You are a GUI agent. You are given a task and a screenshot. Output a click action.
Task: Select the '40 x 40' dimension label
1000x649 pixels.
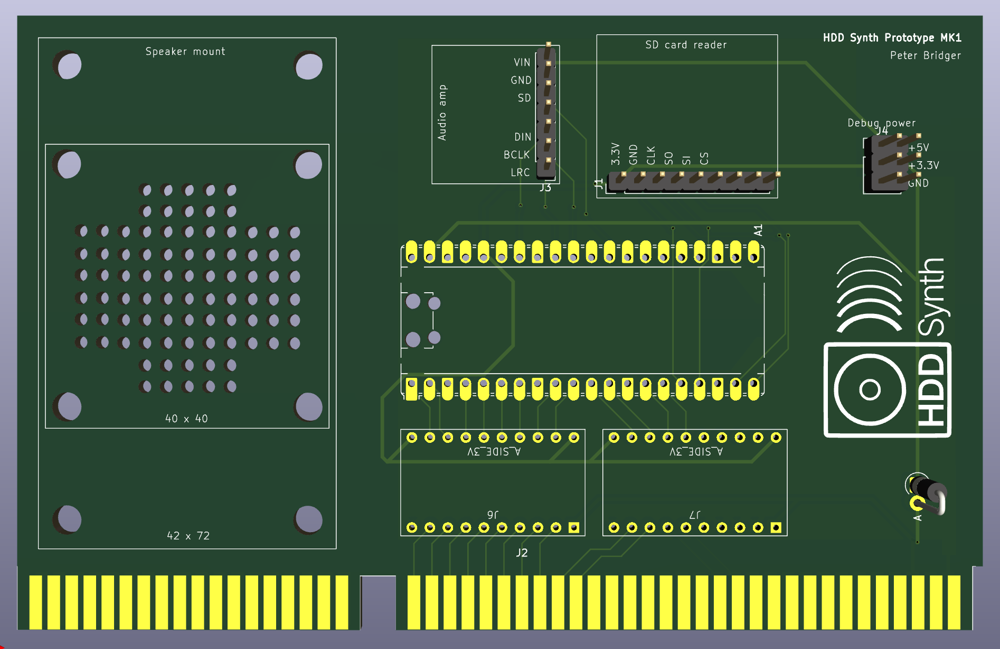point(187,418)
